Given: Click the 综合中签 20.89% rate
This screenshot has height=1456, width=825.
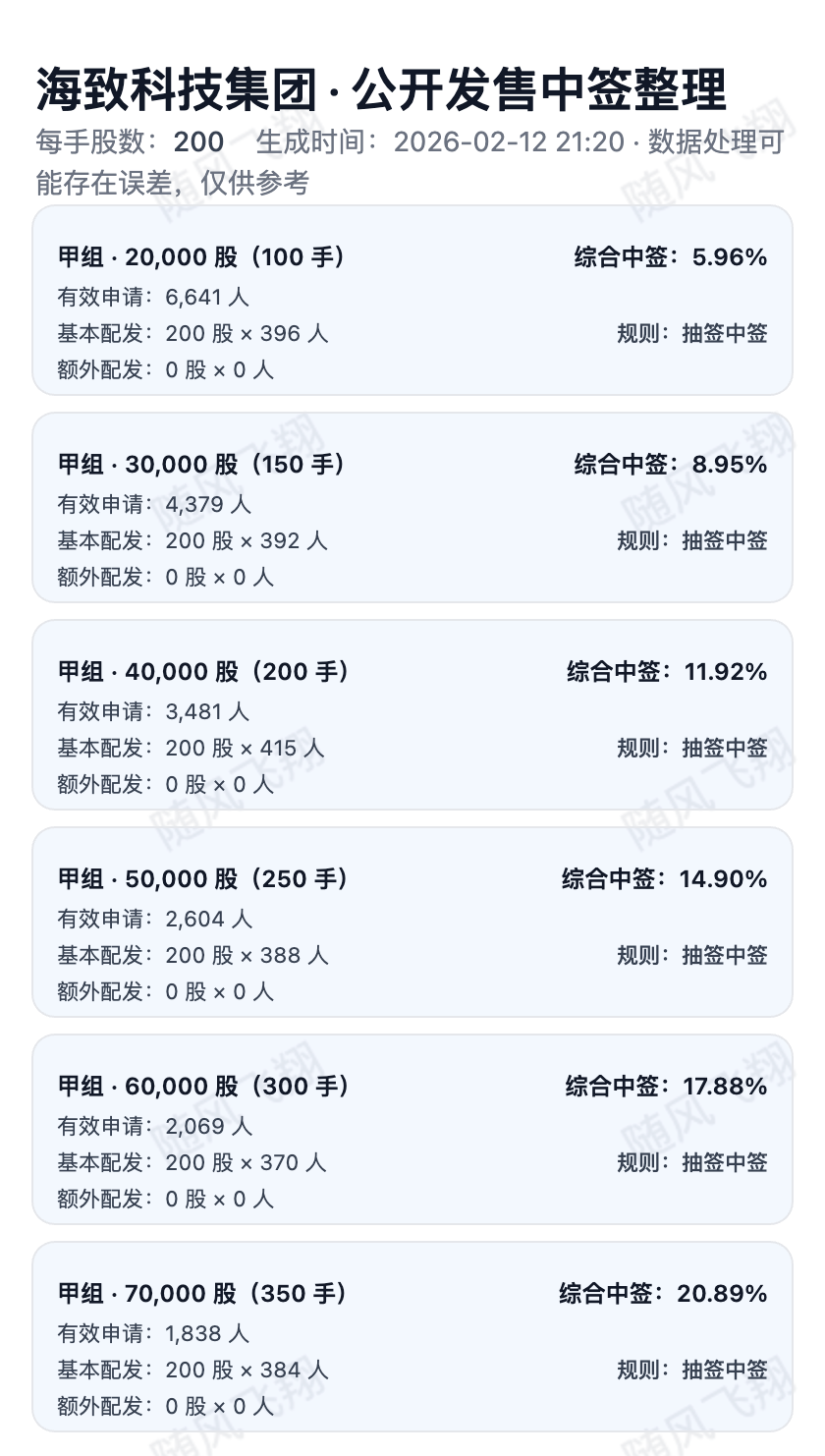Looking at the screenshot, I should (663, 1294).
